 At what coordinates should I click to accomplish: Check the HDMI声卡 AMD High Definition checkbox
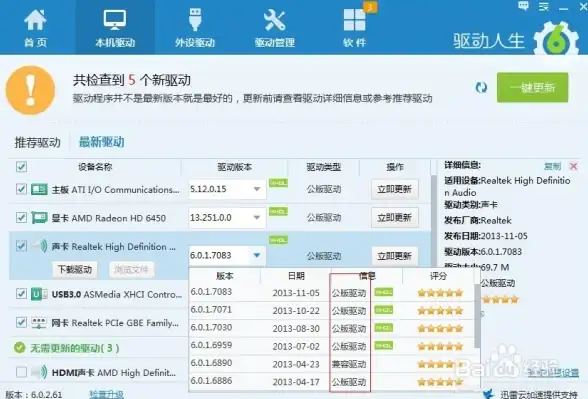[x=21, y=372]
